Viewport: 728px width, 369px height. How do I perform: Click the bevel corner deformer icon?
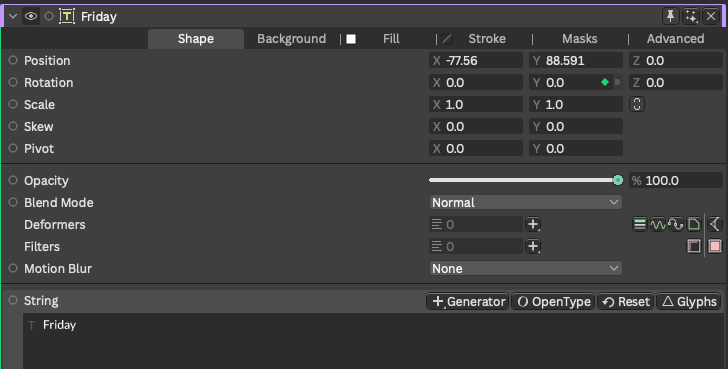click(694, 224)
